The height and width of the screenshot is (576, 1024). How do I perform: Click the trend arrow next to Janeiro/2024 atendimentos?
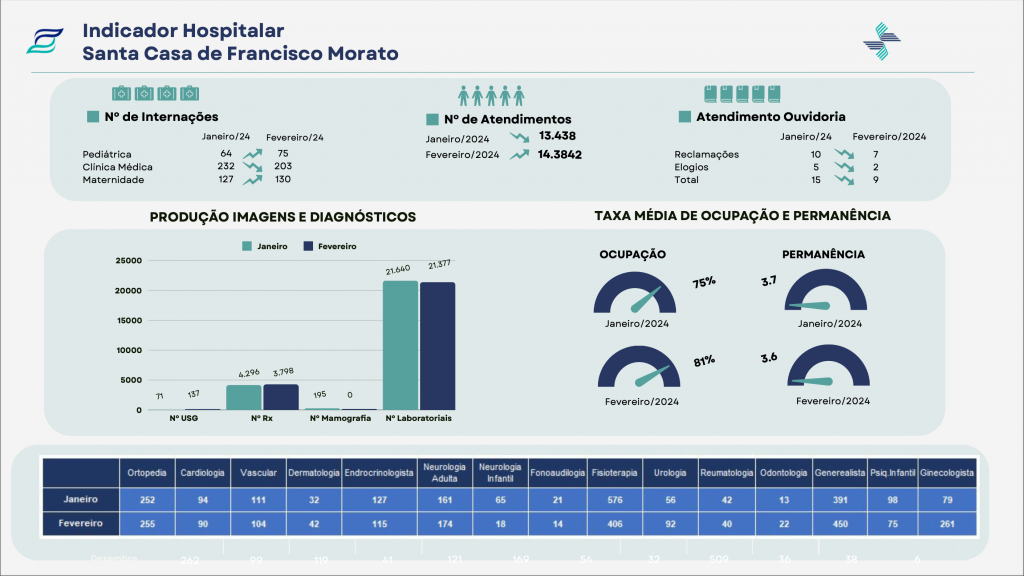click(520, 137)
